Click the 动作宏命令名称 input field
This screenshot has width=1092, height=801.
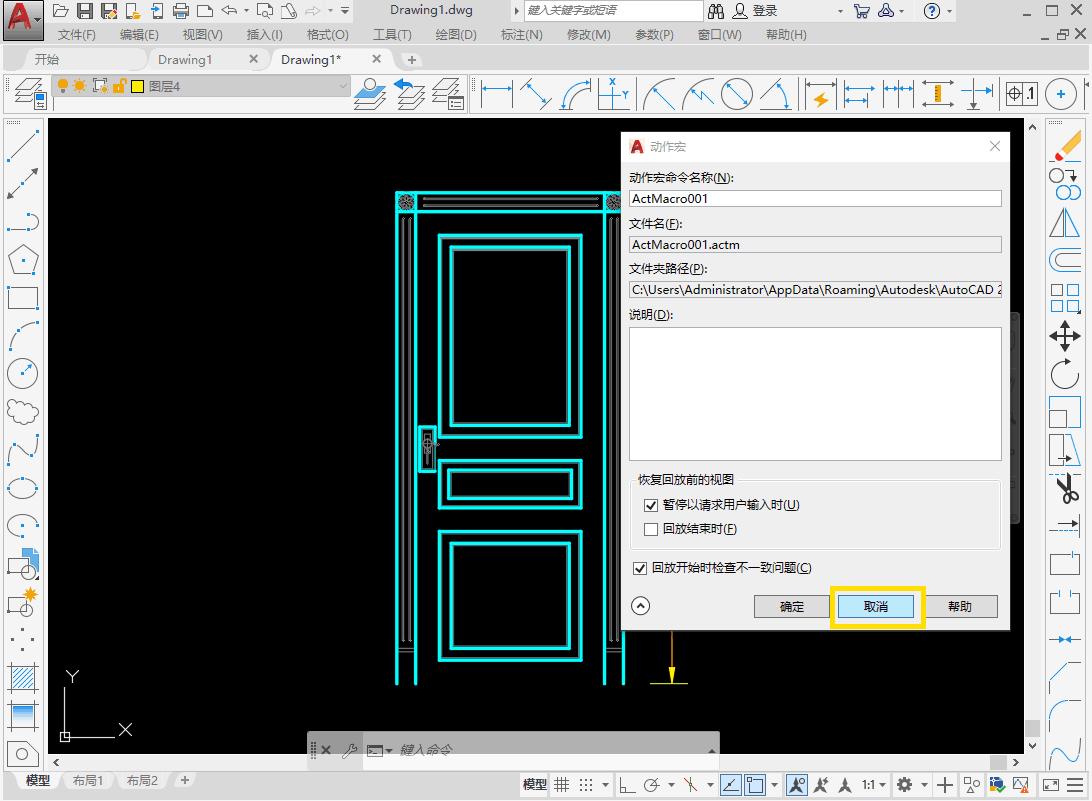click(815, 199)
